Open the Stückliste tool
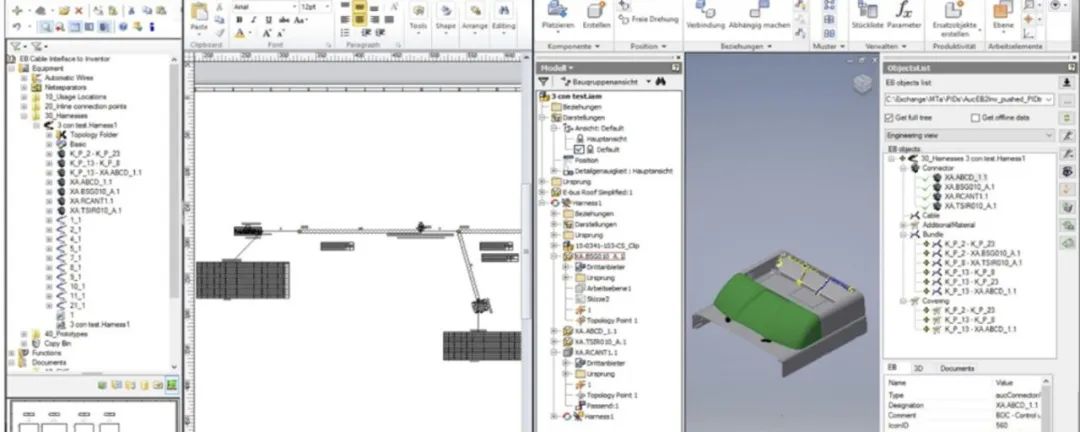Screen dimensions: 1080x432 [866, 12]
